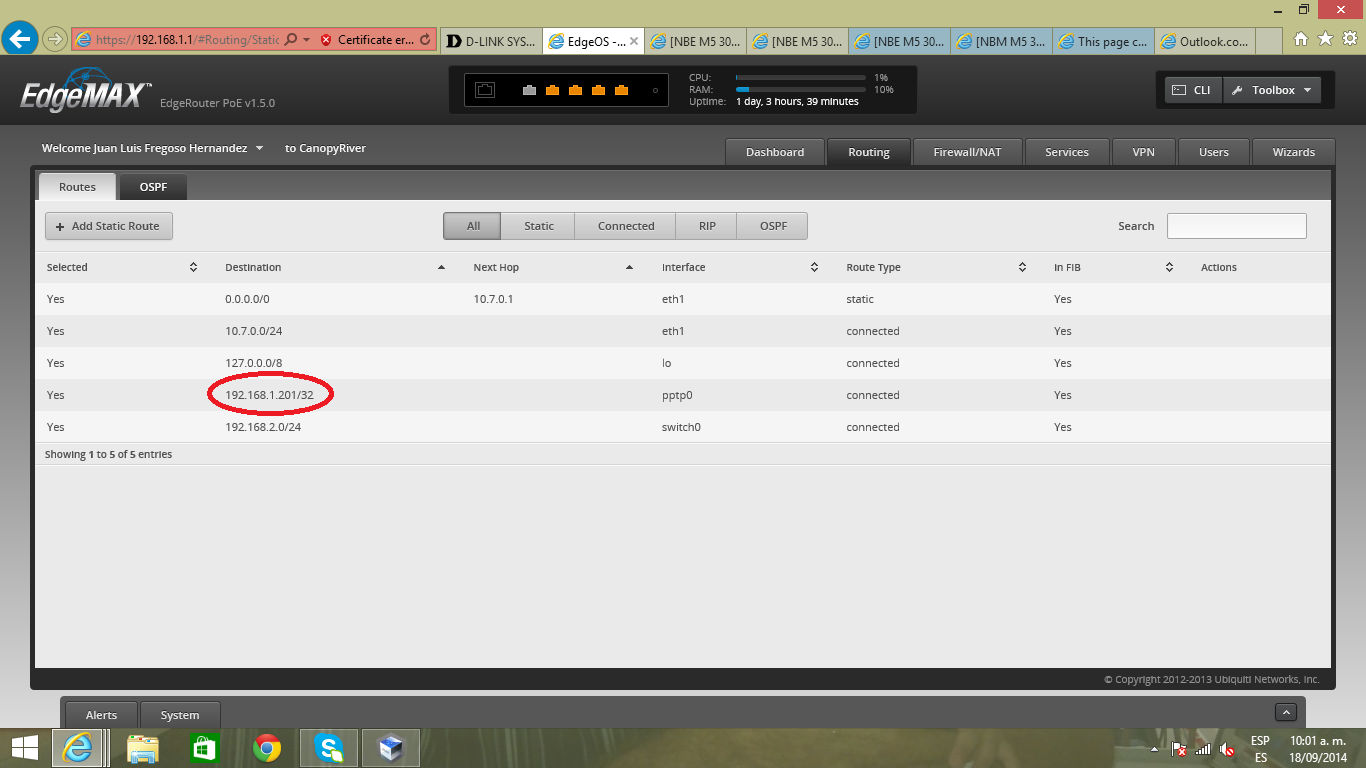Open File Explorer from the taskbar

click(x=143, y=747)
